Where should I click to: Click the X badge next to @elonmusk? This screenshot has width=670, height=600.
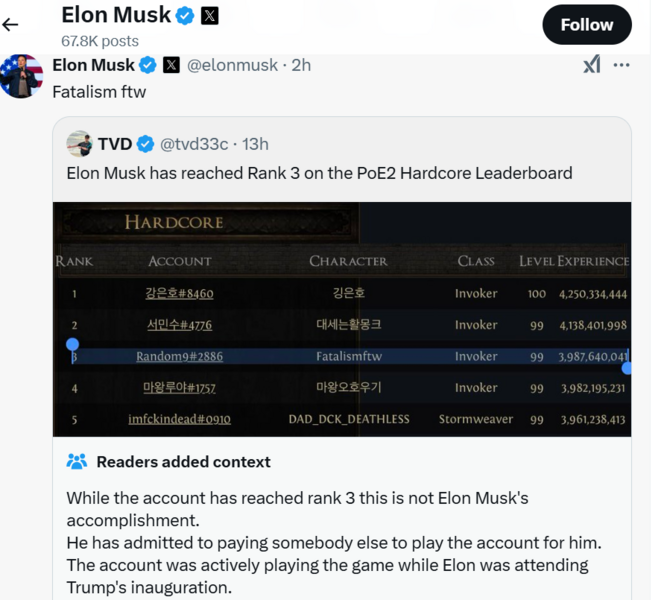(171, 65)
